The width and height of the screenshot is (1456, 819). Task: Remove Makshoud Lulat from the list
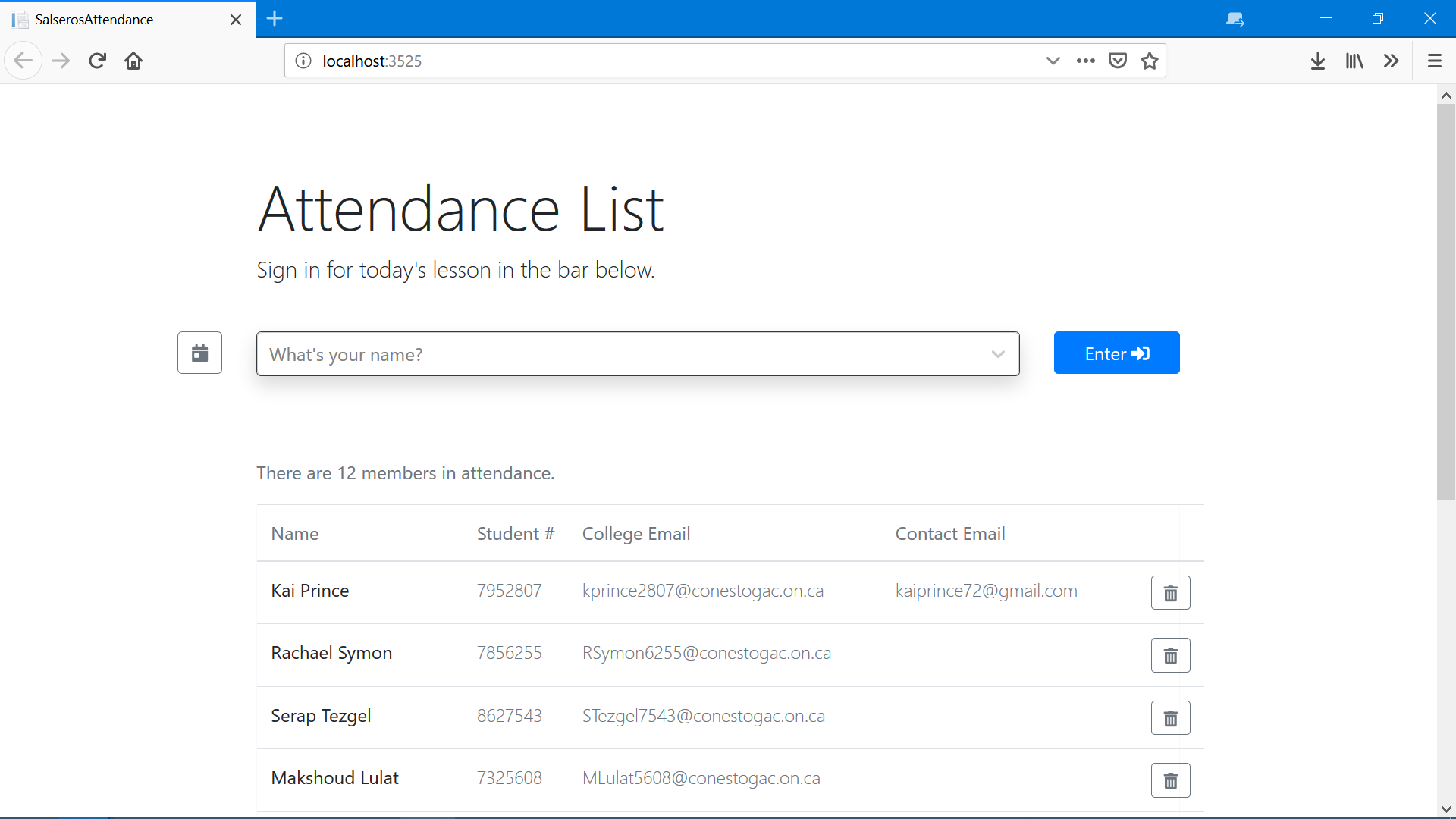click(1170, 780)
